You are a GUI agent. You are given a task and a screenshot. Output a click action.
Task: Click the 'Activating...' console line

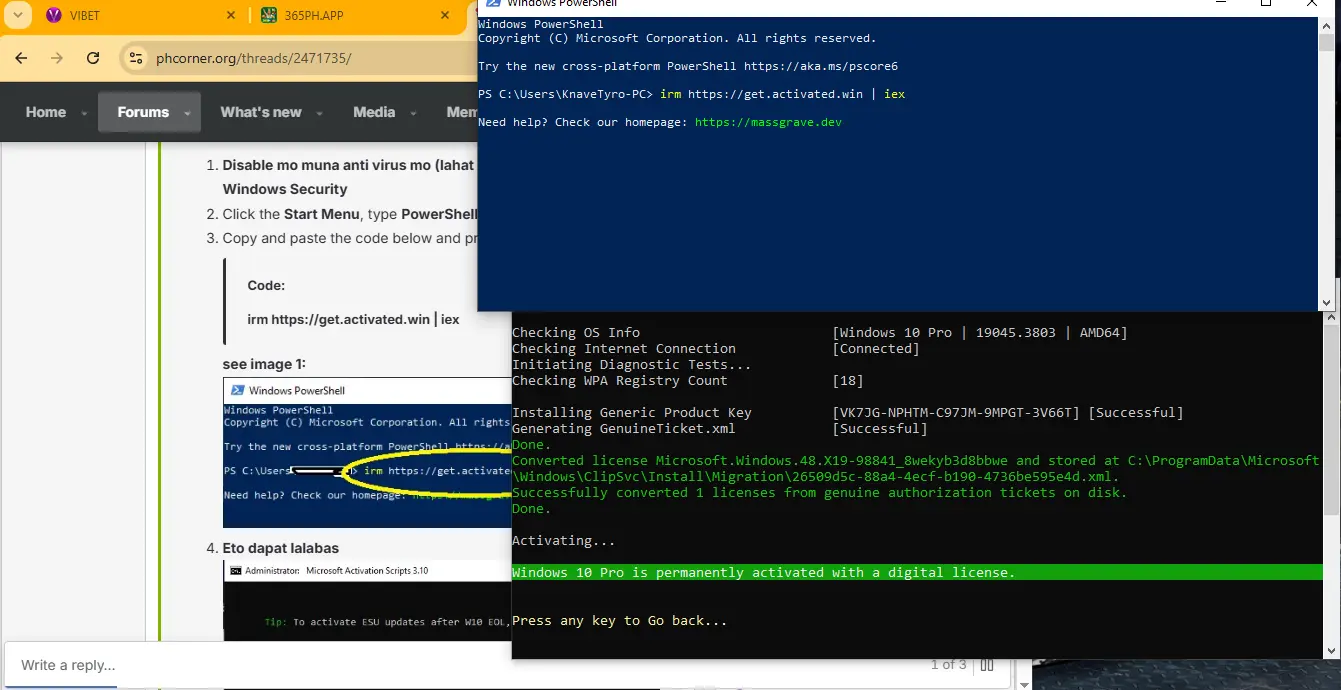[564, 540]
